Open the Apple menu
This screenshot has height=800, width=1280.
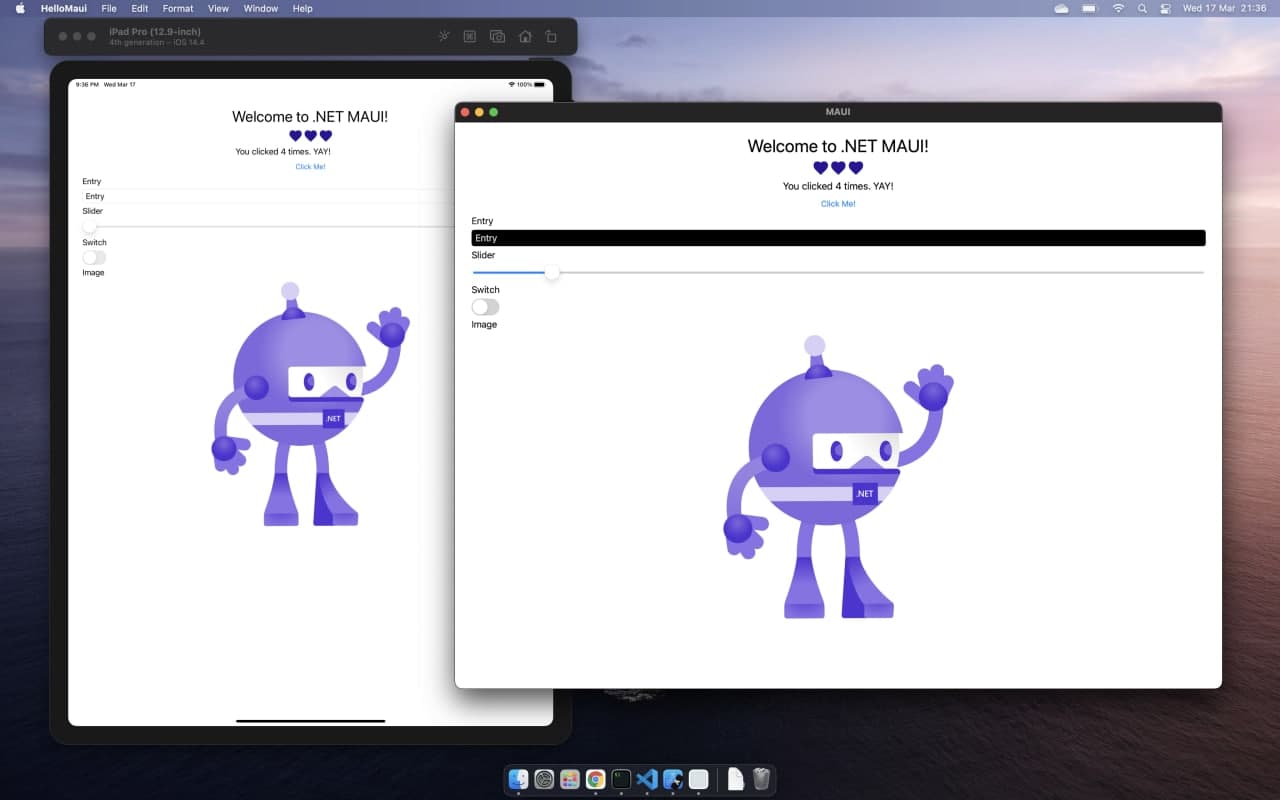point(20,8)
